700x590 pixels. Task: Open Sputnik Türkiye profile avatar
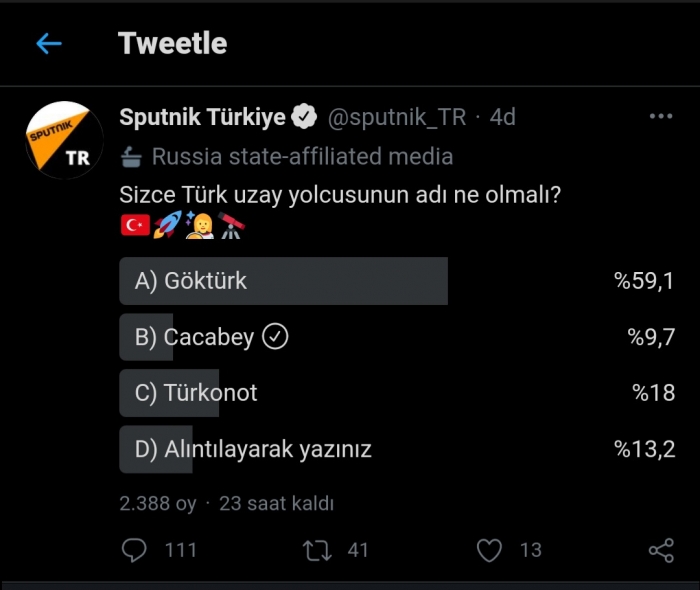[64, 142]
